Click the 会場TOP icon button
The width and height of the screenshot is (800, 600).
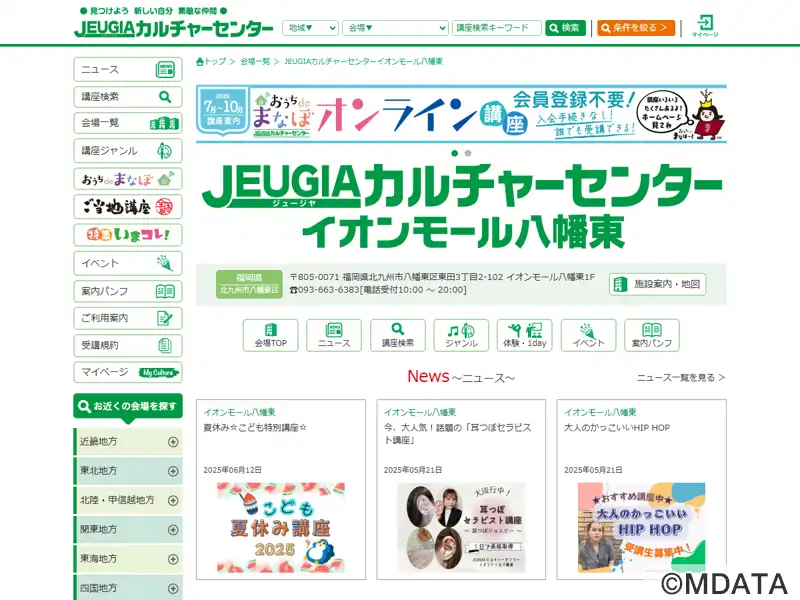270,335
